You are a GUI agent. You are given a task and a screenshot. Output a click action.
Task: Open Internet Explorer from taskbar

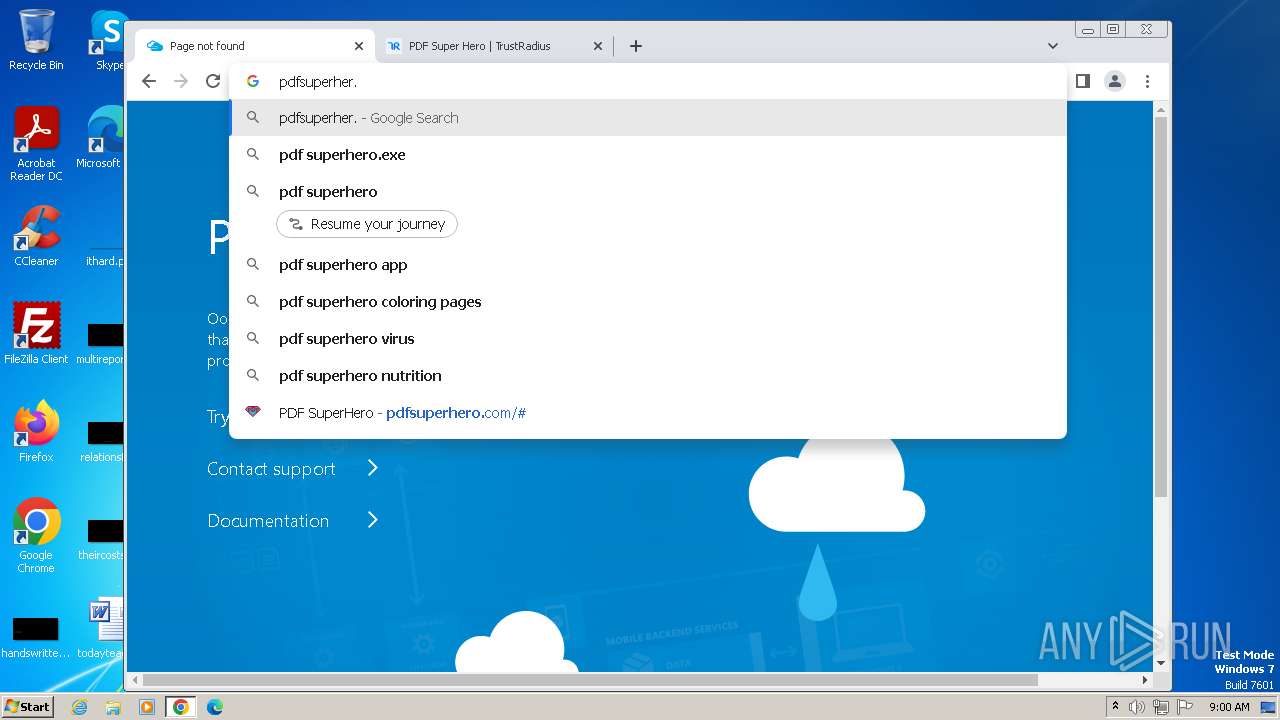80,707
